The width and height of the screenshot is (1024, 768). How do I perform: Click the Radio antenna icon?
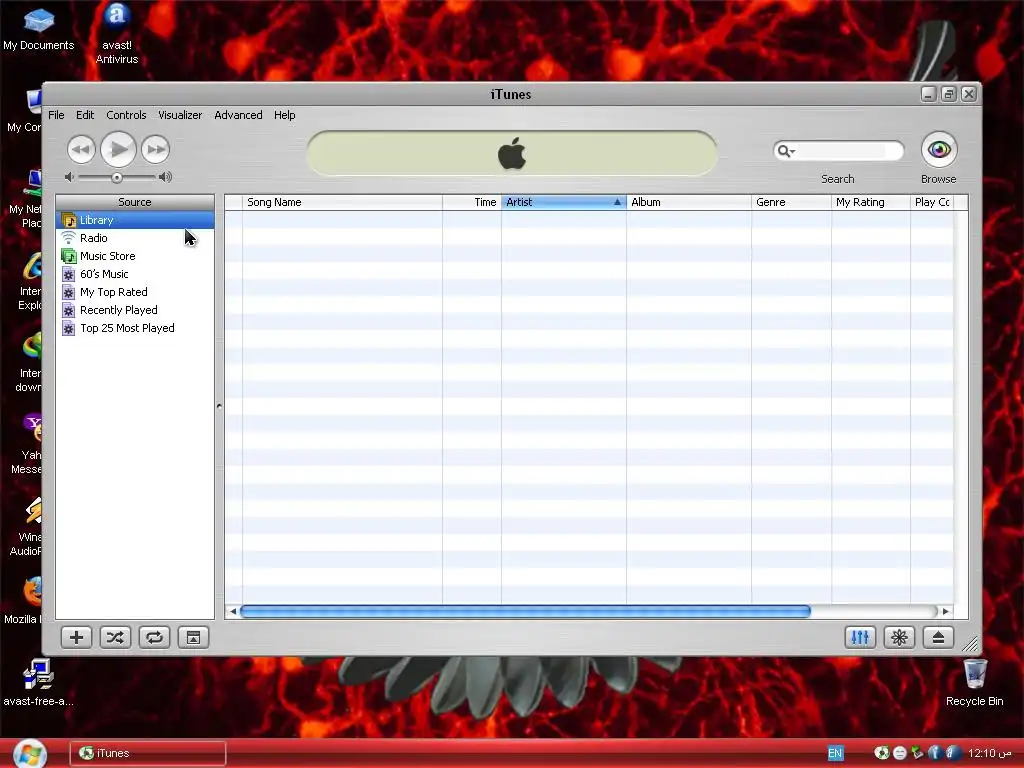point(69,238)
